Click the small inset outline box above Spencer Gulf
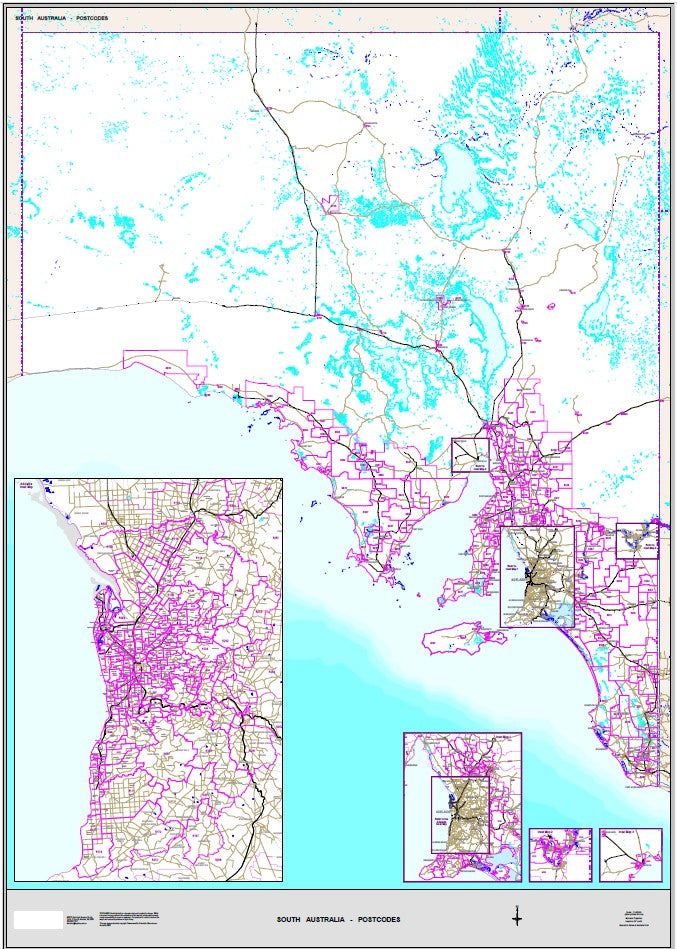Viewport: 677px width, 949px height. click(470, 454)
